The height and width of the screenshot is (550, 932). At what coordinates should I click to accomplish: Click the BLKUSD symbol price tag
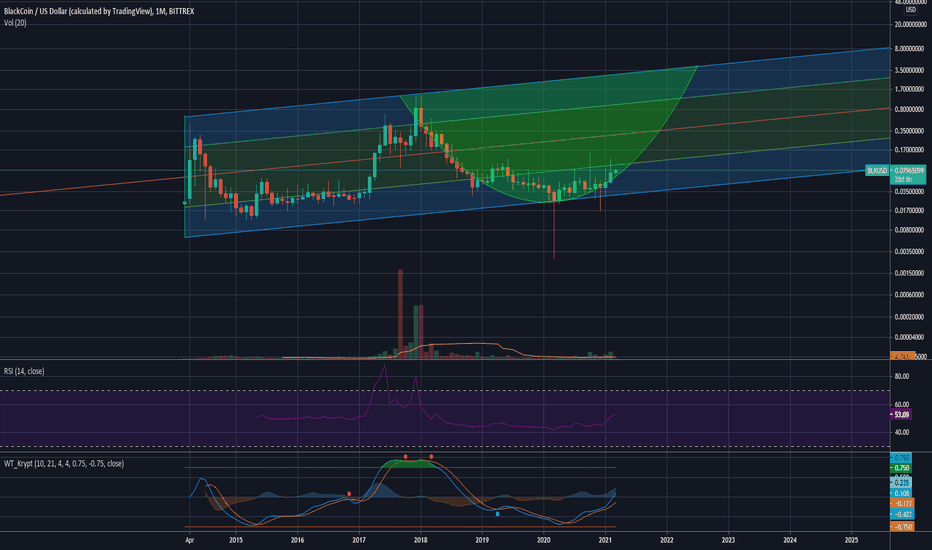click(x=877, y=171)
